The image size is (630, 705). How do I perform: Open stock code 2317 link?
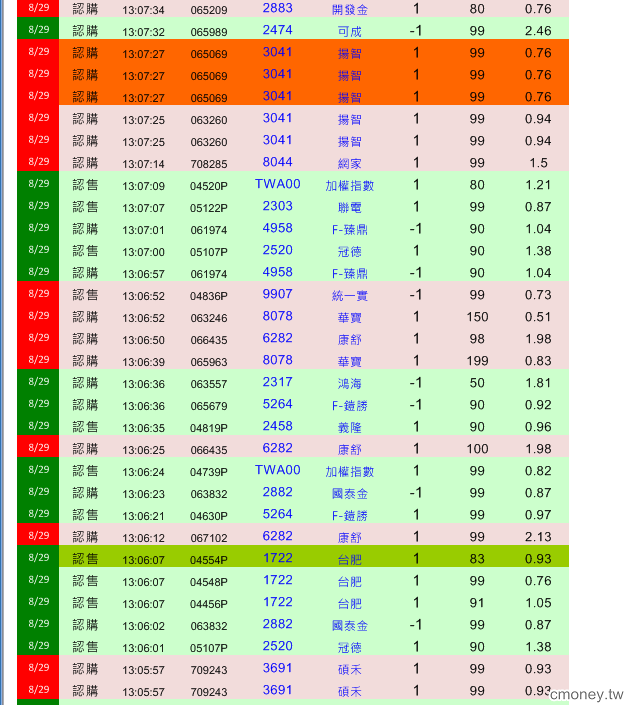click(x=277, y=383)
